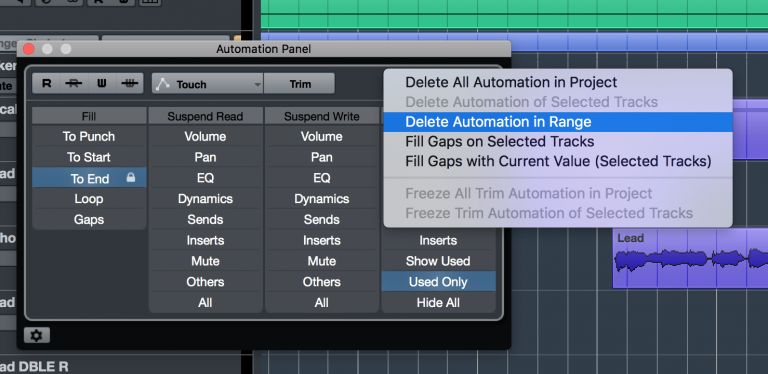Toggle Fill To End option
Viewport: 768px width, 374px height.
(89, 178)
